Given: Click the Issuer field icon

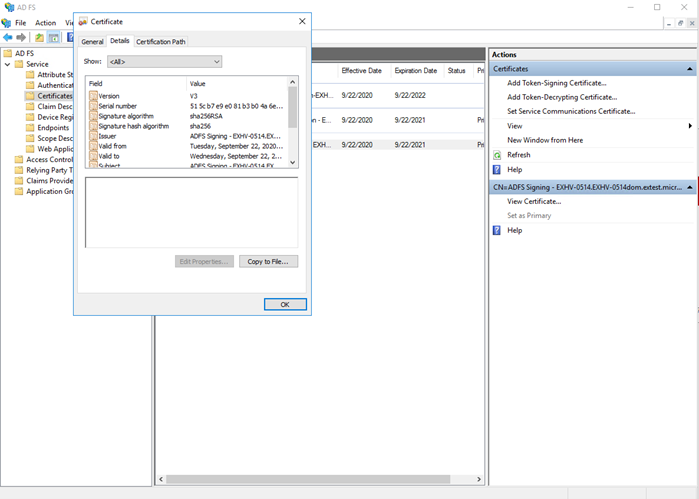Looking at the screenshot, I should pos(93,136).
